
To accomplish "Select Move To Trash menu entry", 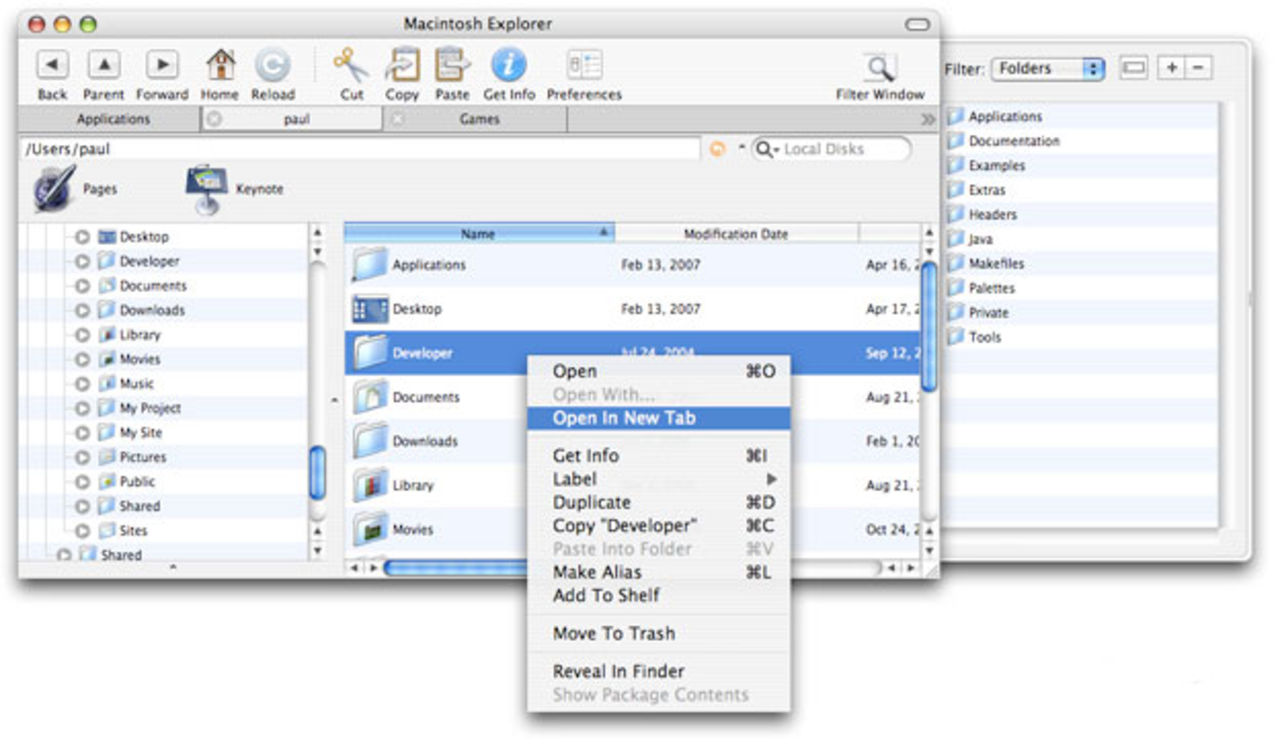I will 613,633.
